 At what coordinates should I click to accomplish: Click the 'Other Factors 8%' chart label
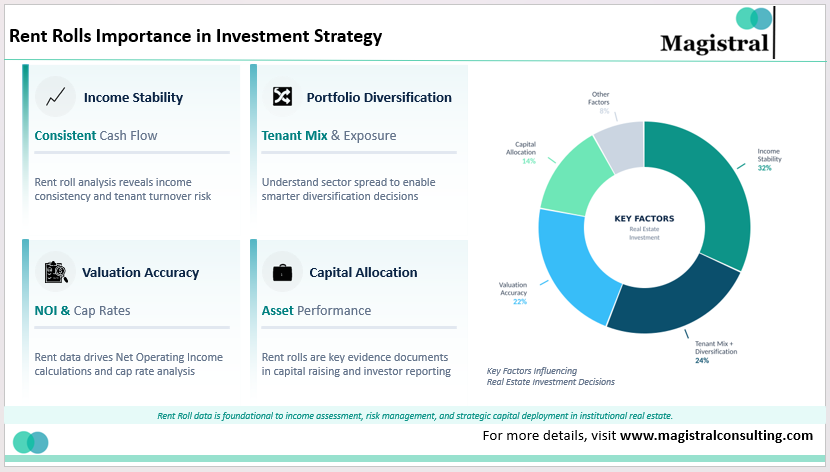point(599,103)
